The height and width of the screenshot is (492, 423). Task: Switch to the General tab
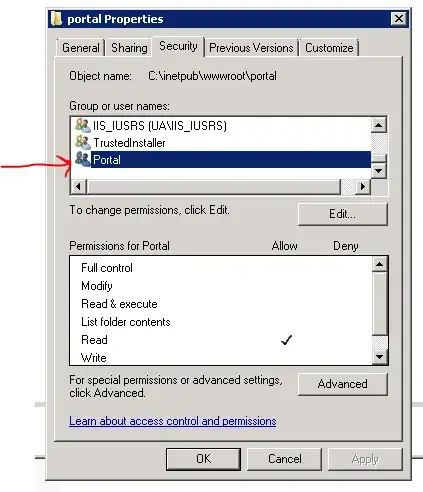pyautogui.click(x=81, y=48)
